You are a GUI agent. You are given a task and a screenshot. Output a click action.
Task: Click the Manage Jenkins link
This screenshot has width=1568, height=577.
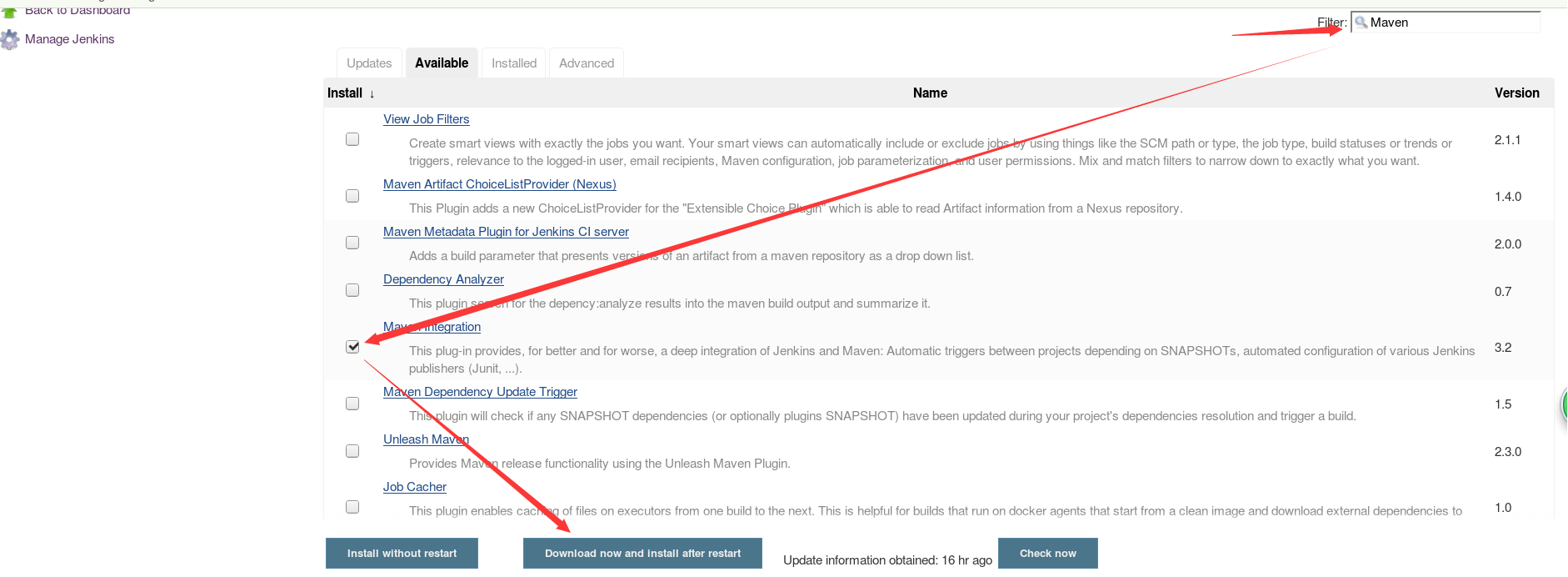[x=70, y=39]
